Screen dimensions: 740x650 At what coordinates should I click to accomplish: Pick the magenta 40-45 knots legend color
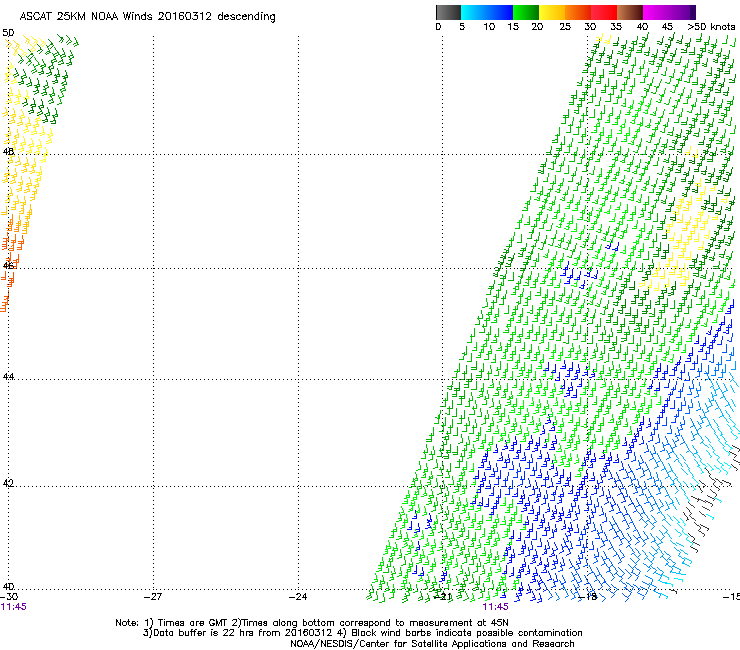pos(656,12)
